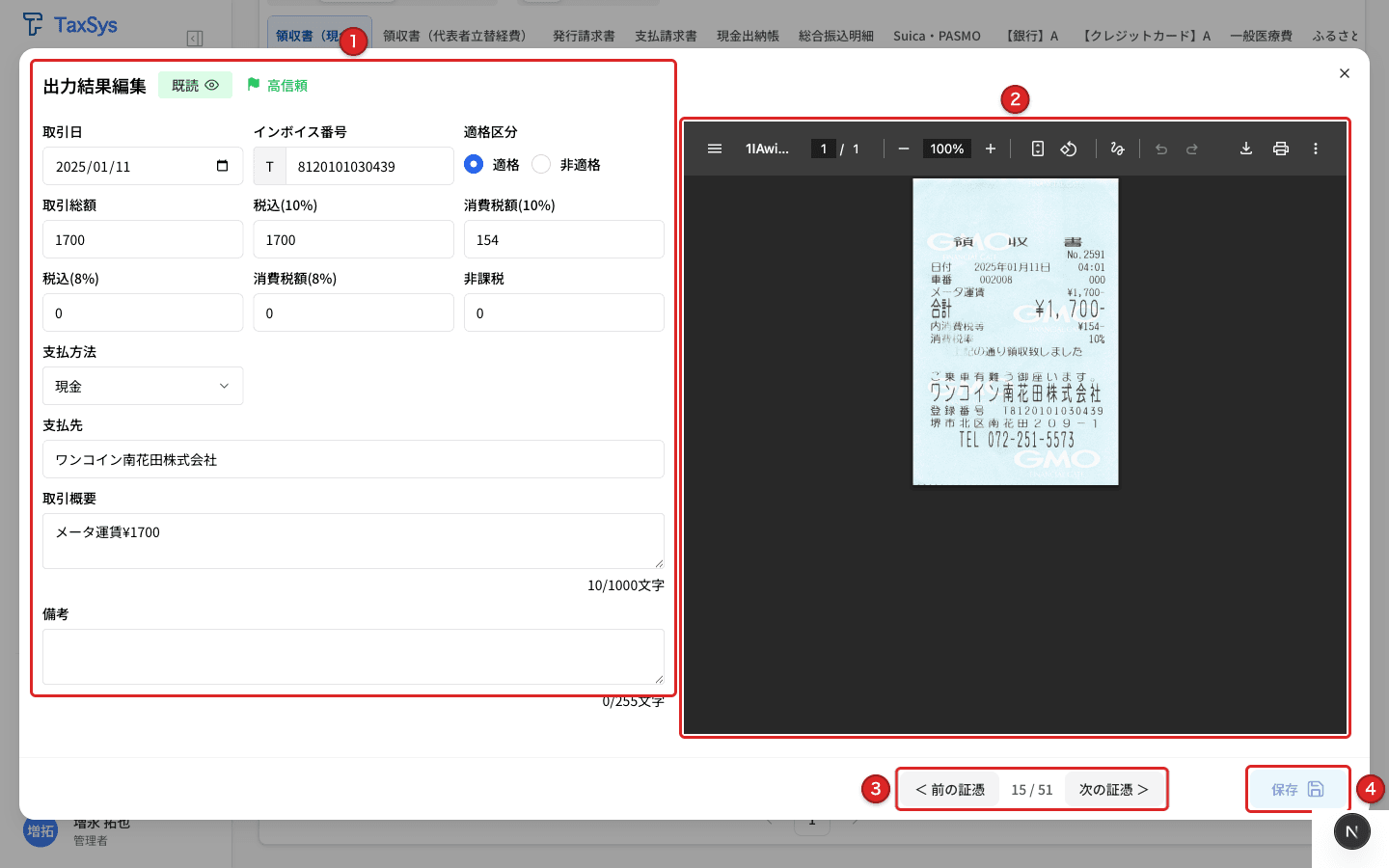Switch to the Suica・PASMO tab
1389x868 pixels.
(x=937, y=36)
